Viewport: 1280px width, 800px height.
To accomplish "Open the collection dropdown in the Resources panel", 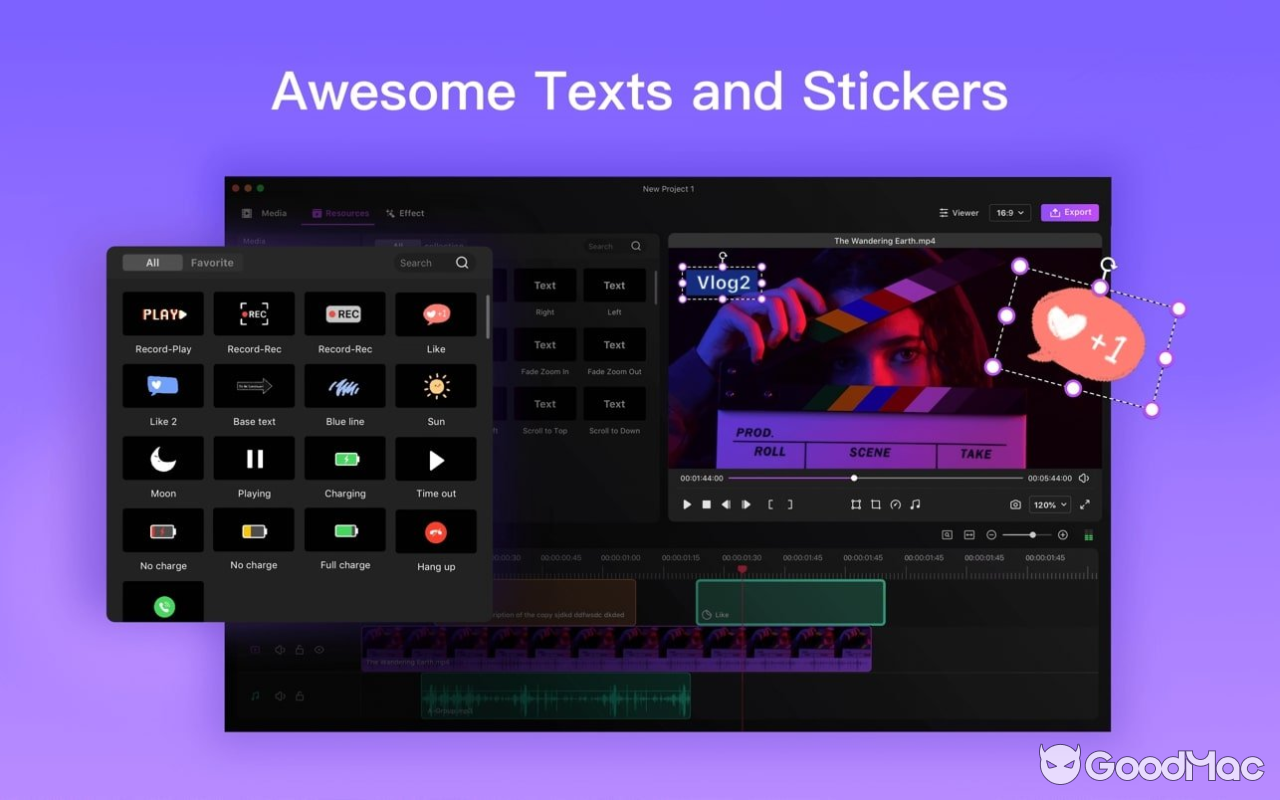I will coord(444,246).
